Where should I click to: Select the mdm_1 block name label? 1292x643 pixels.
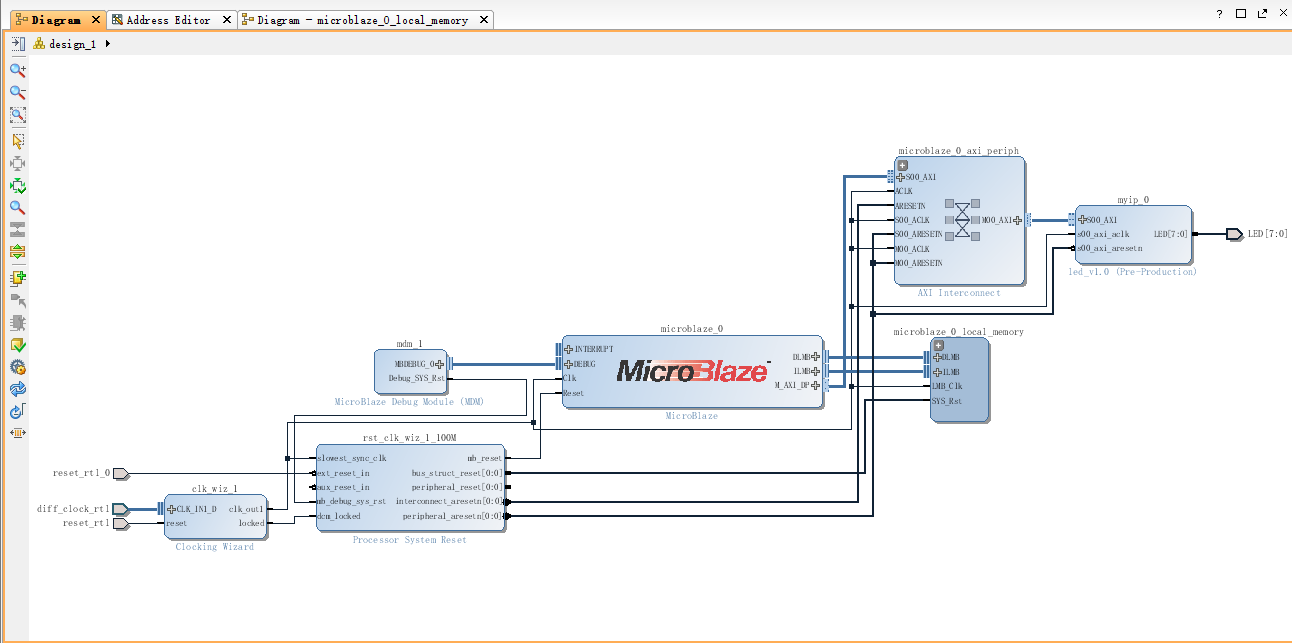tap(410, 343)
